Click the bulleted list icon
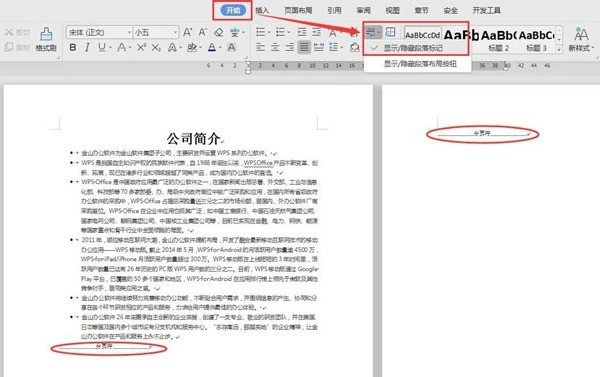This screenshot has height=377, width=600. click(261, 32)
